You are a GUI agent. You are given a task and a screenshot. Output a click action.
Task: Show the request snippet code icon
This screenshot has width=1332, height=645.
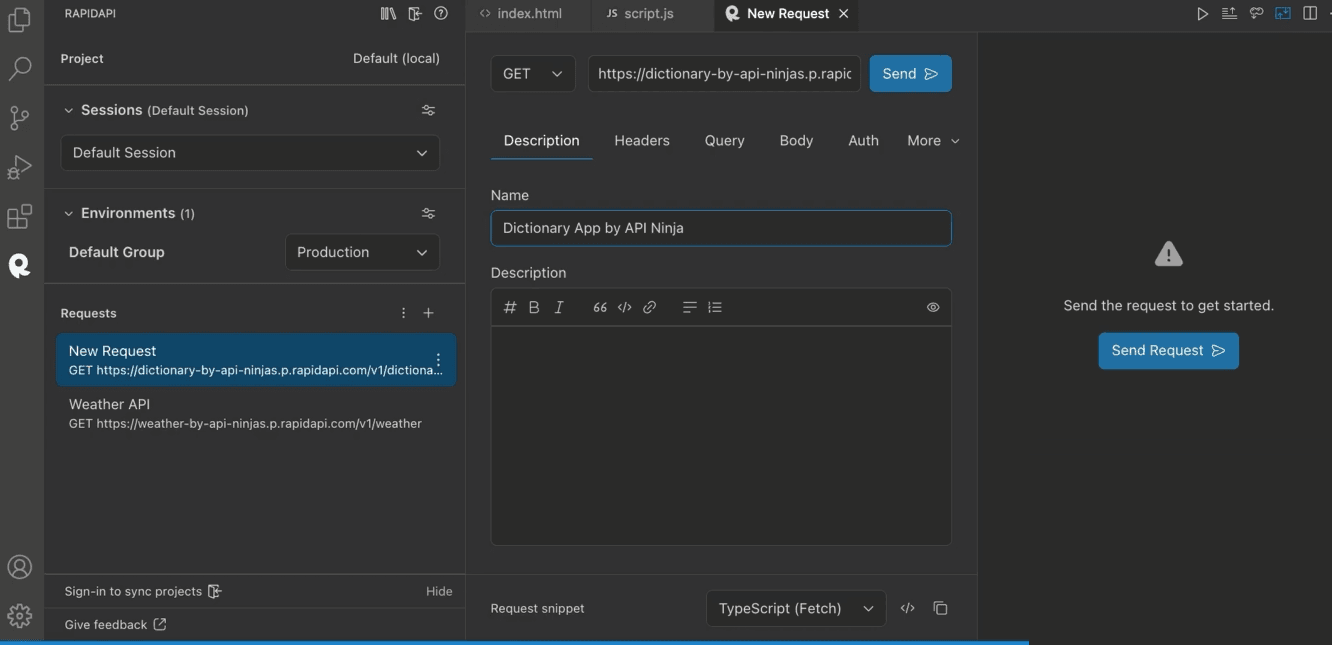[908, 608]
